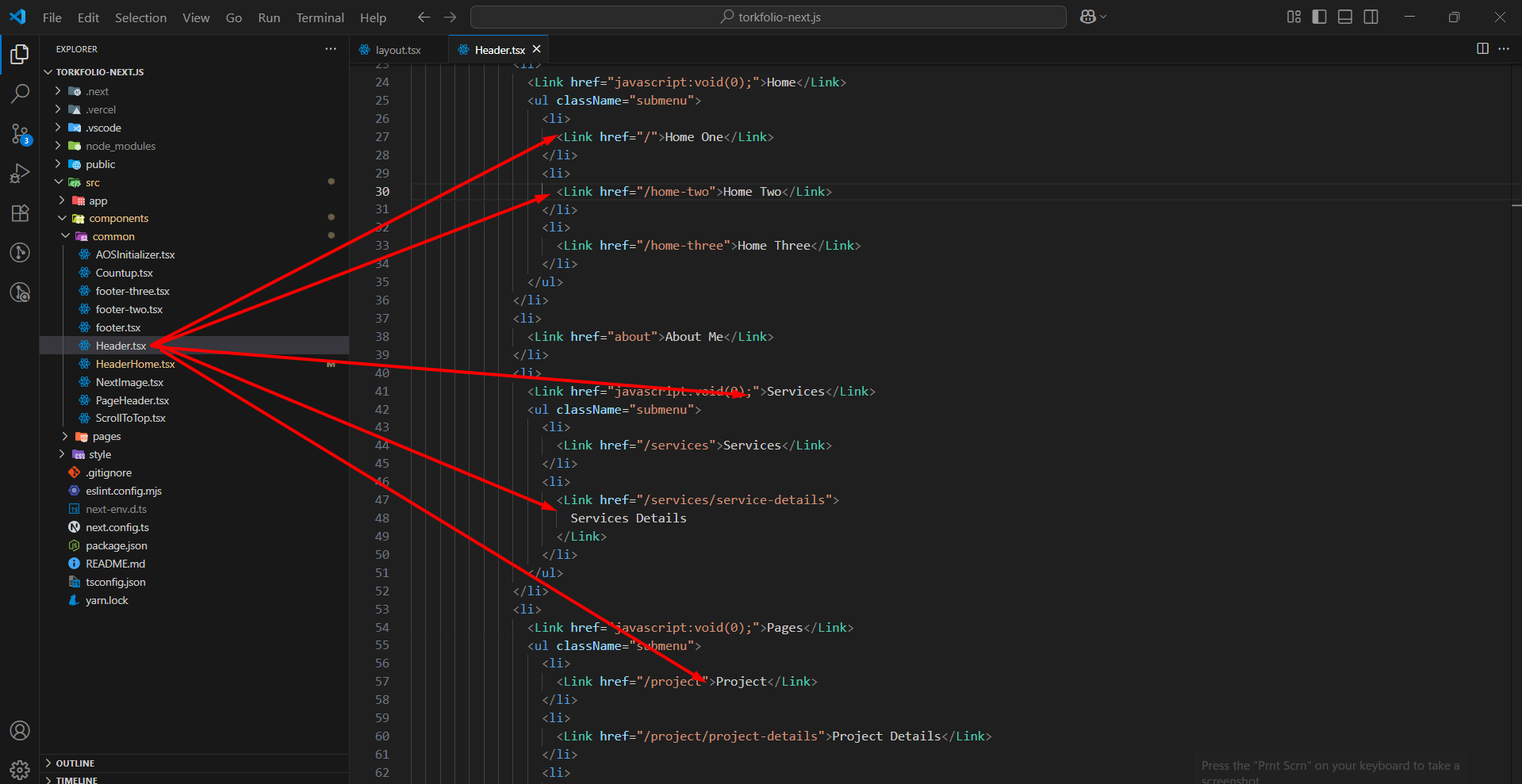Open the Search view in activity bar
1522x784 pixels.
(20, 94)
